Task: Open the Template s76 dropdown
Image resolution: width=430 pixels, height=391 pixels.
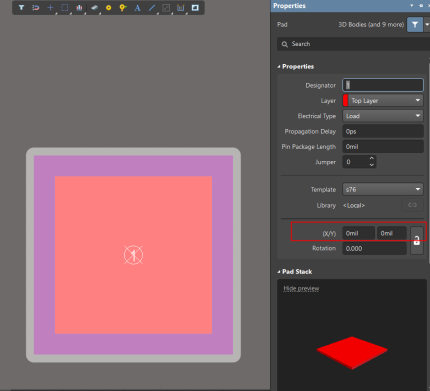Action: pos(383,189)
